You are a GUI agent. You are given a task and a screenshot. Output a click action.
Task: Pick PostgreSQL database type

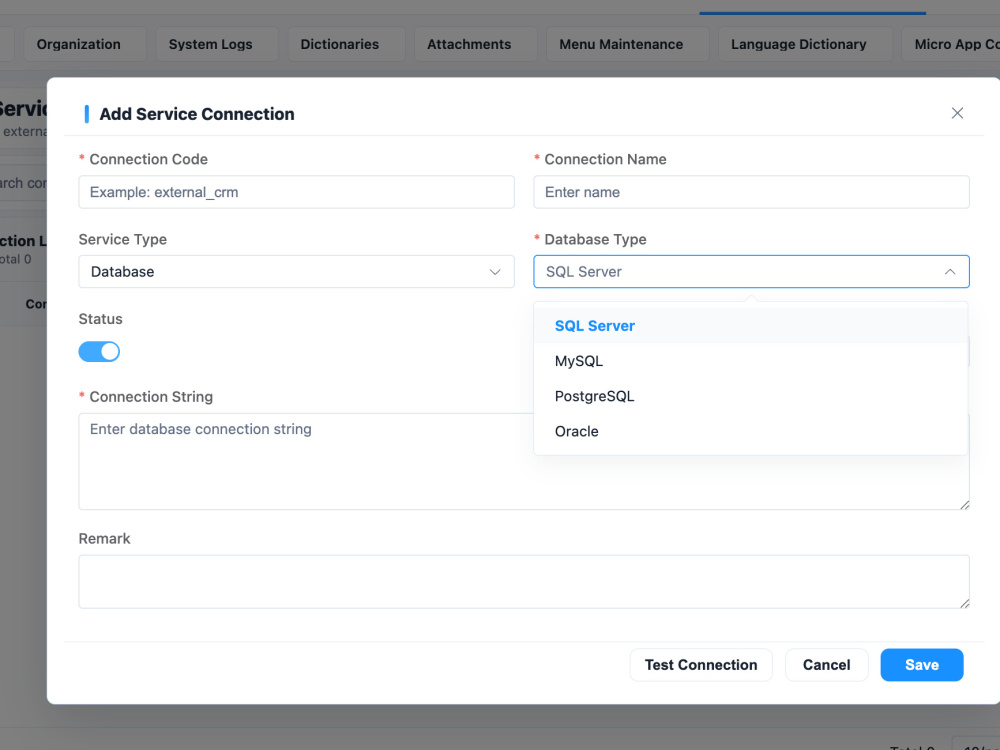tap(751, 396)
